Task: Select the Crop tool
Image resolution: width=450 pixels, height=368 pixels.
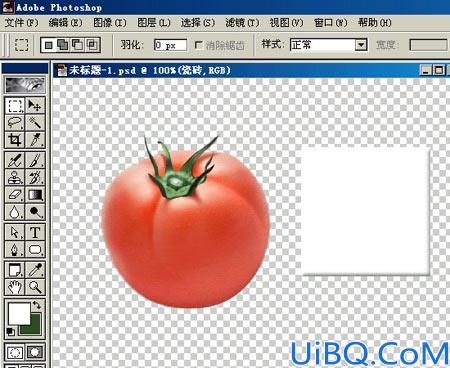Action: point(15,140)
